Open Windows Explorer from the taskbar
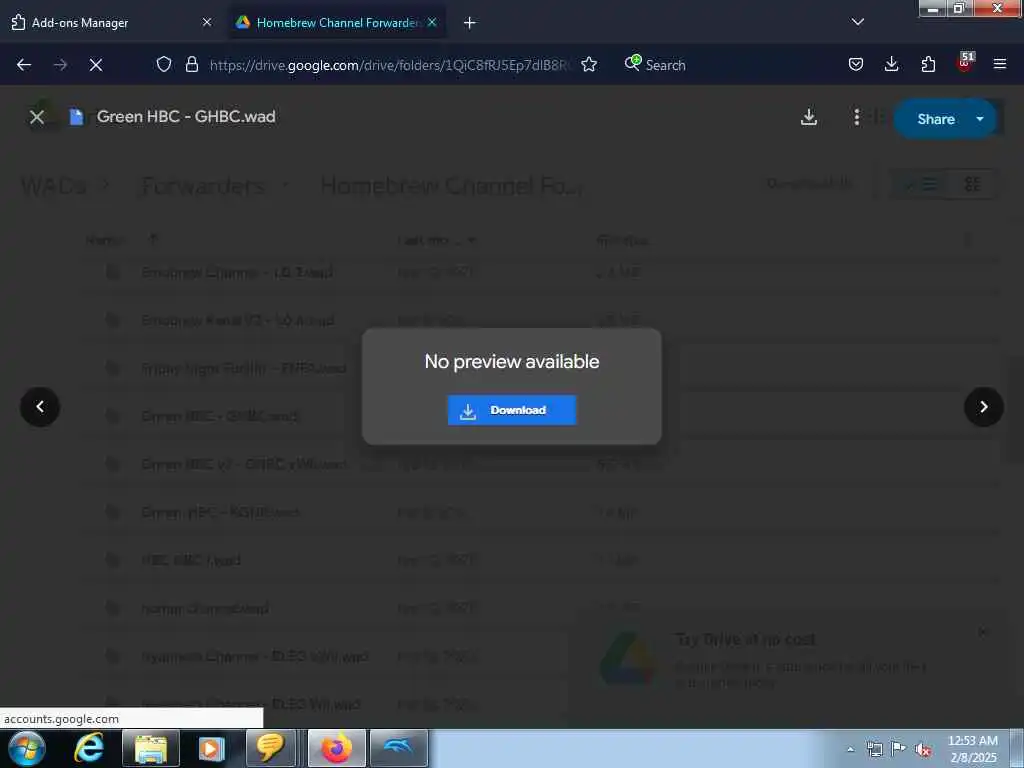 pos(151,748)
